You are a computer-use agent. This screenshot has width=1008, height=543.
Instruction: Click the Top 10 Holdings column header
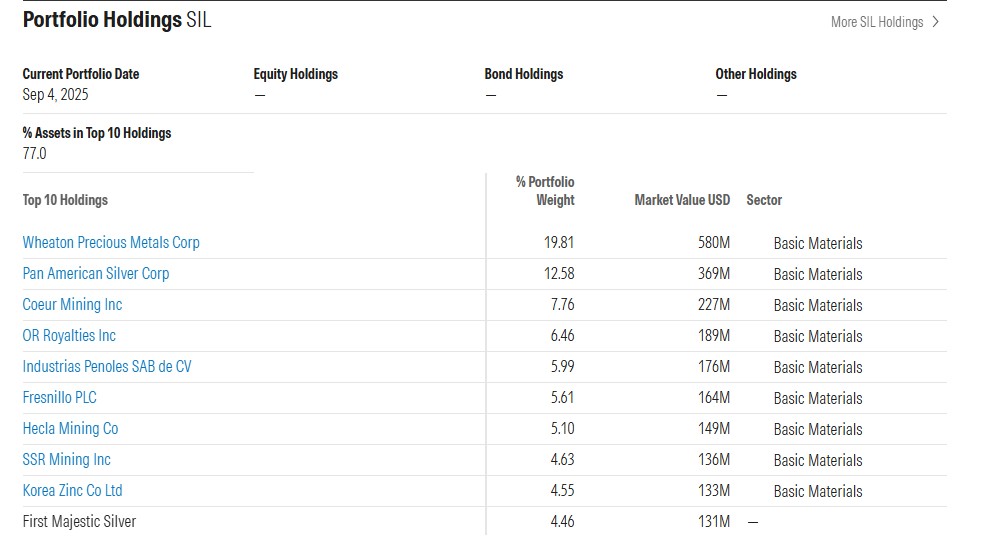pos(65,200)
